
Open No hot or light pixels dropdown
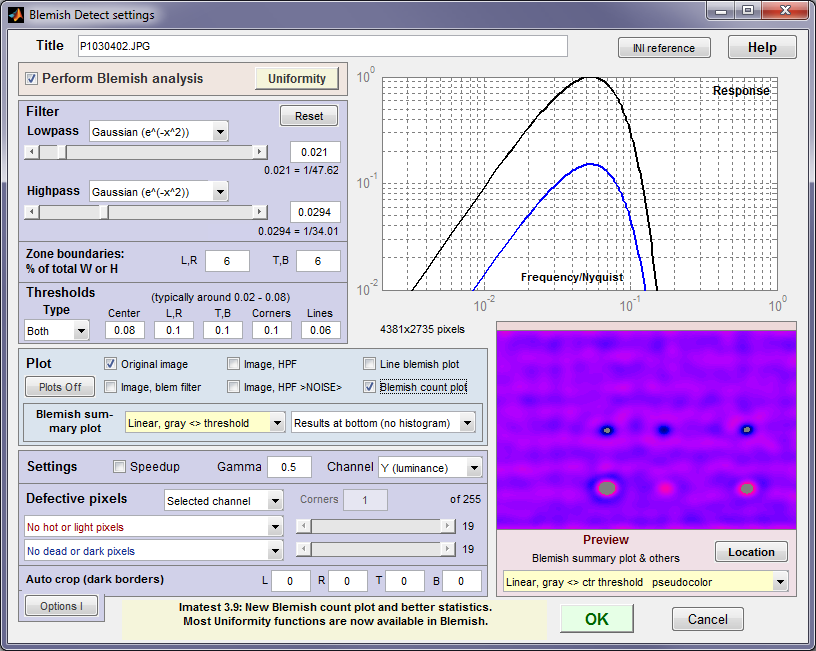pyautogui.click(x=154, y=527)
